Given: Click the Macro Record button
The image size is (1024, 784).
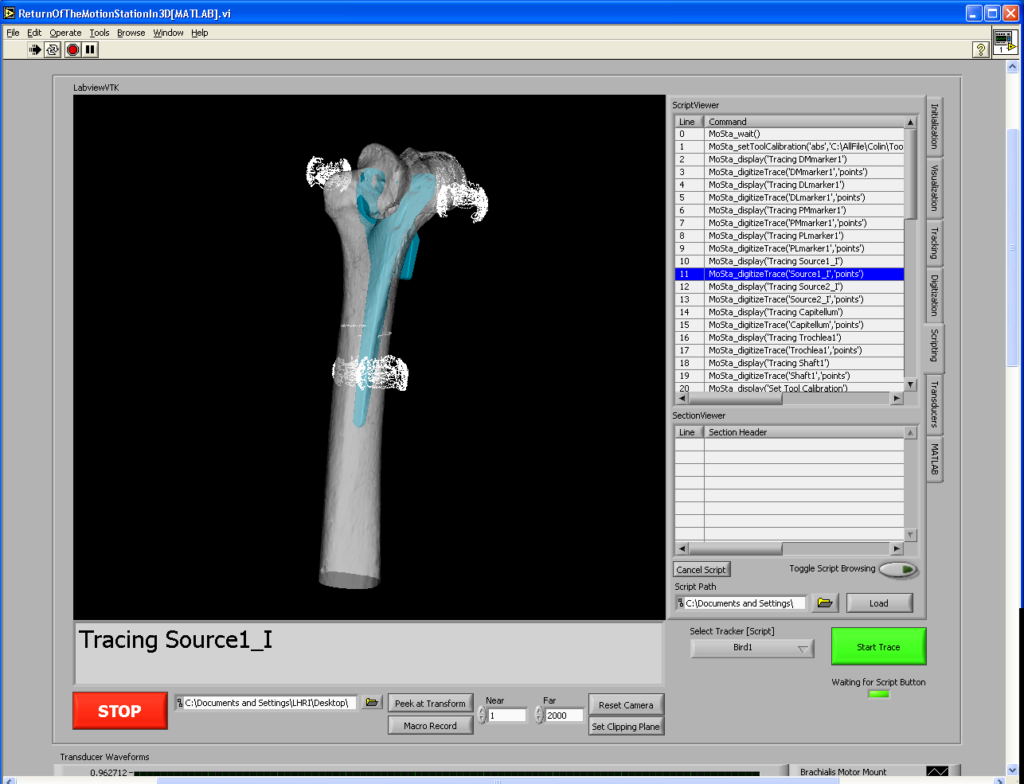Looking at the screenshot, I should coord(430,726).
